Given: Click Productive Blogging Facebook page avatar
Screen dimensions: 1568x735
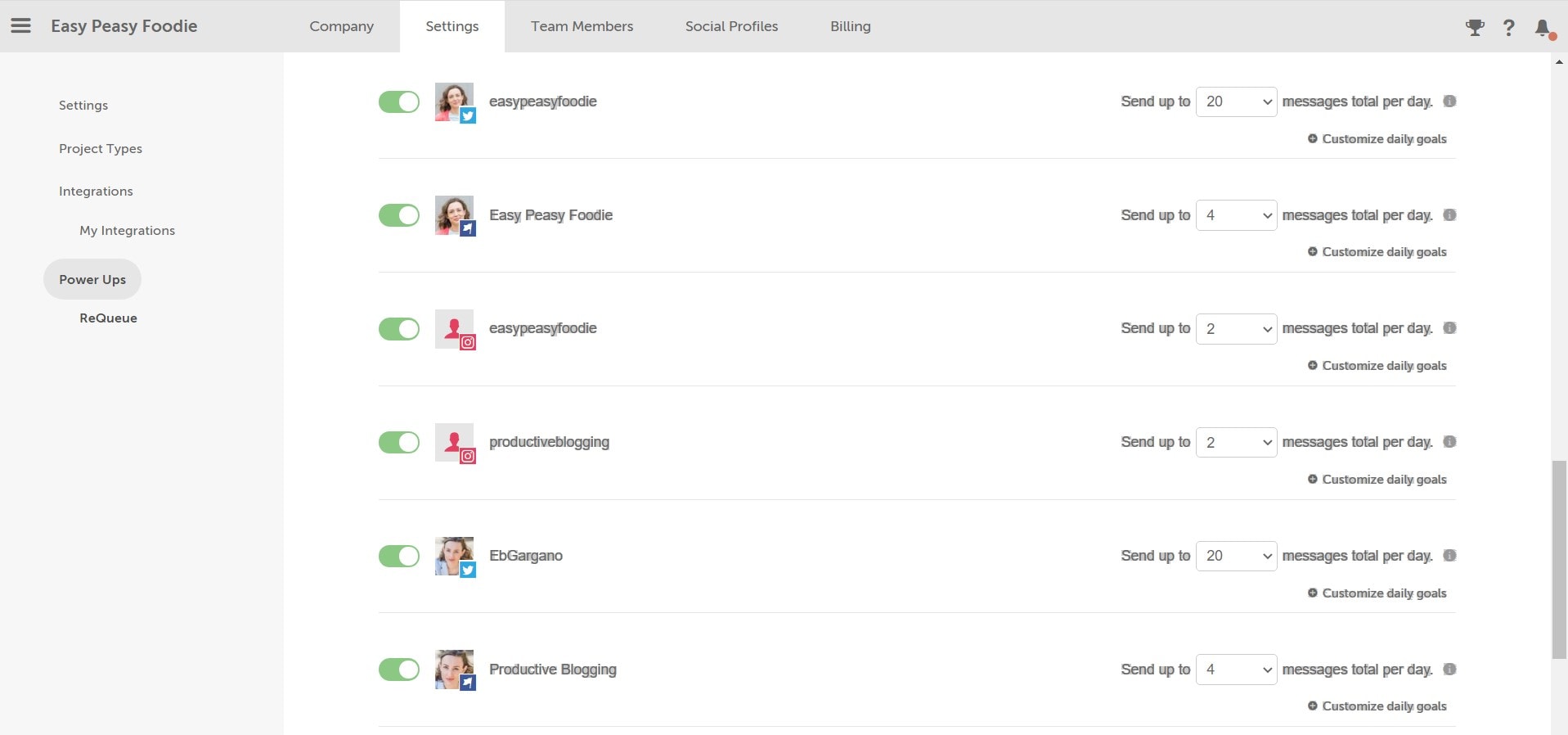Looking at the screenshot, I should click(x=455, y=670).
